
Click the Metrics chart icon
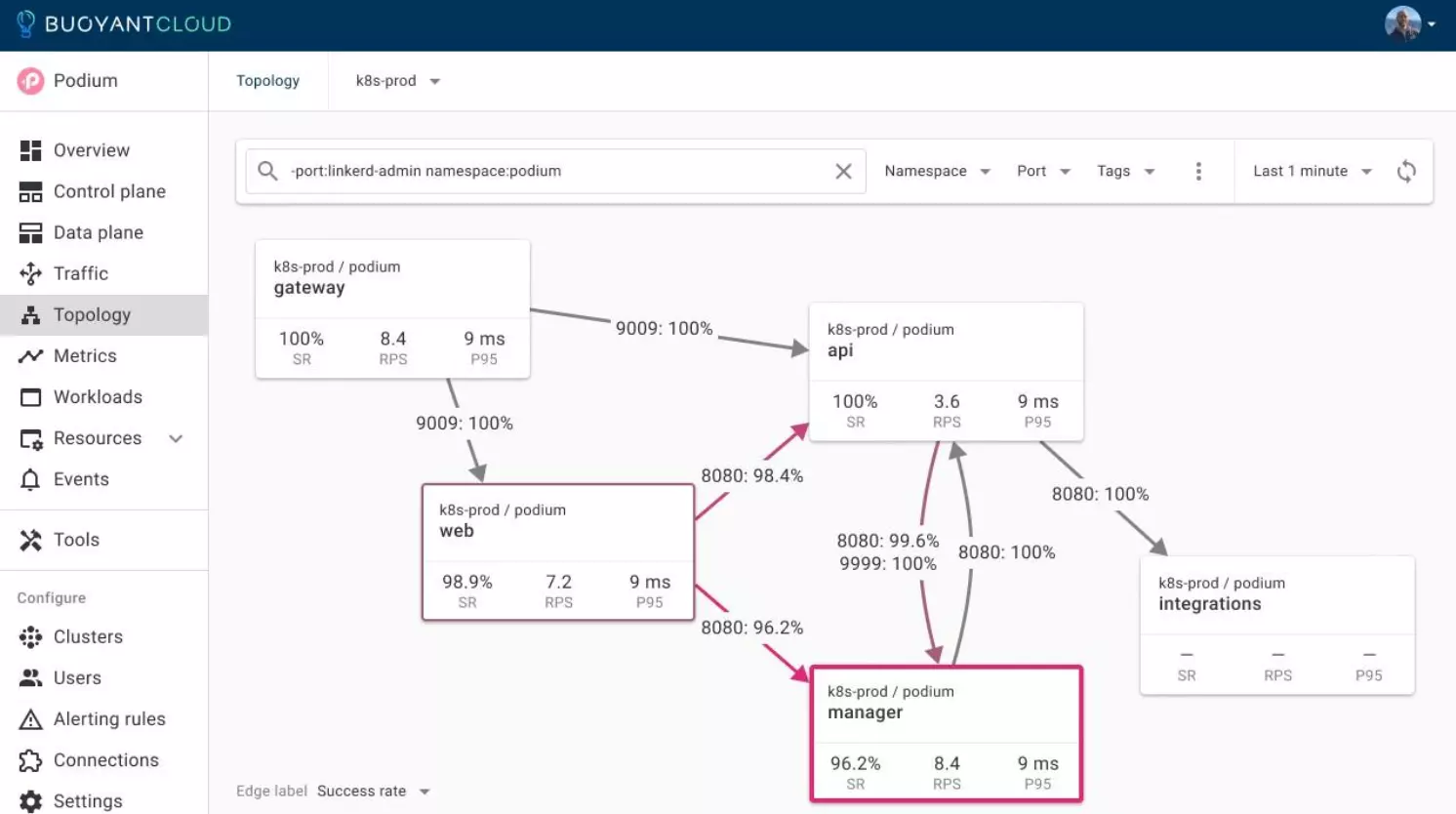30,355
